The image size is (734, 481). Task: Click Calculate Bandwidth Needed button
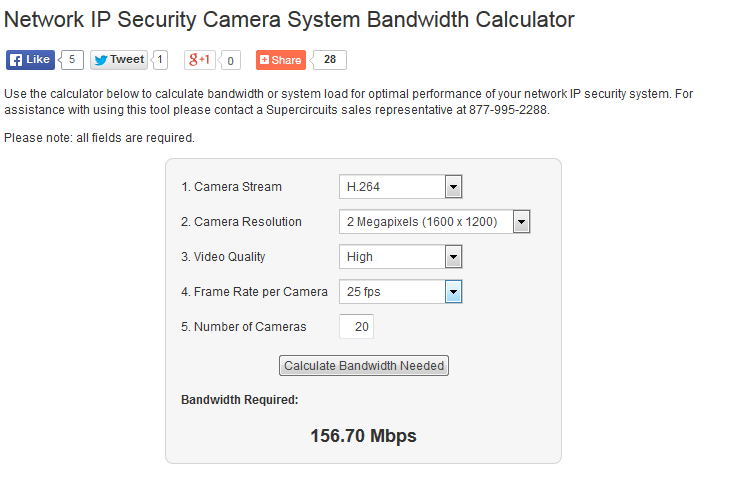tap(364, 365)
